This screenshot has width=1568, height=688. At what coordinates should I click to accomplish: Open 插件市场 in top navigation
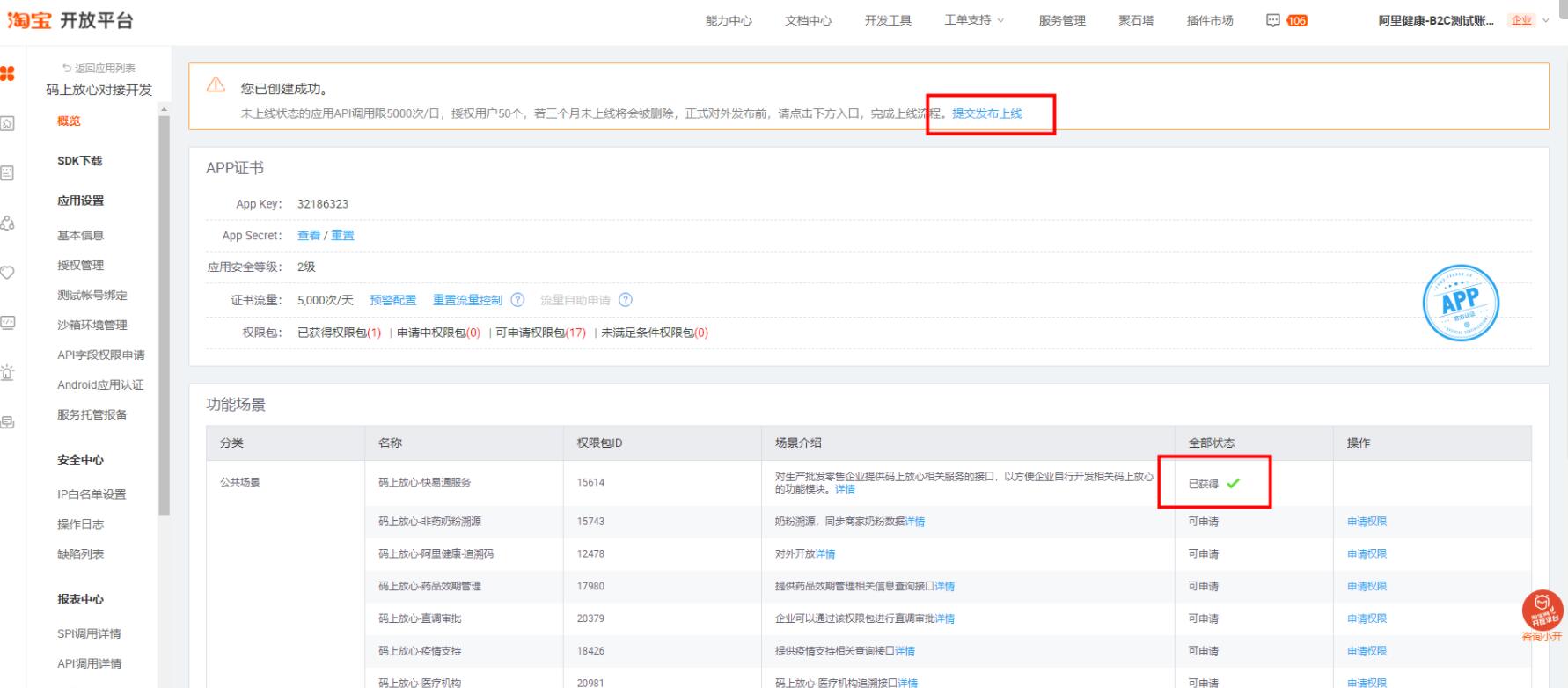pyautogui.click(x=1209, y=20)
